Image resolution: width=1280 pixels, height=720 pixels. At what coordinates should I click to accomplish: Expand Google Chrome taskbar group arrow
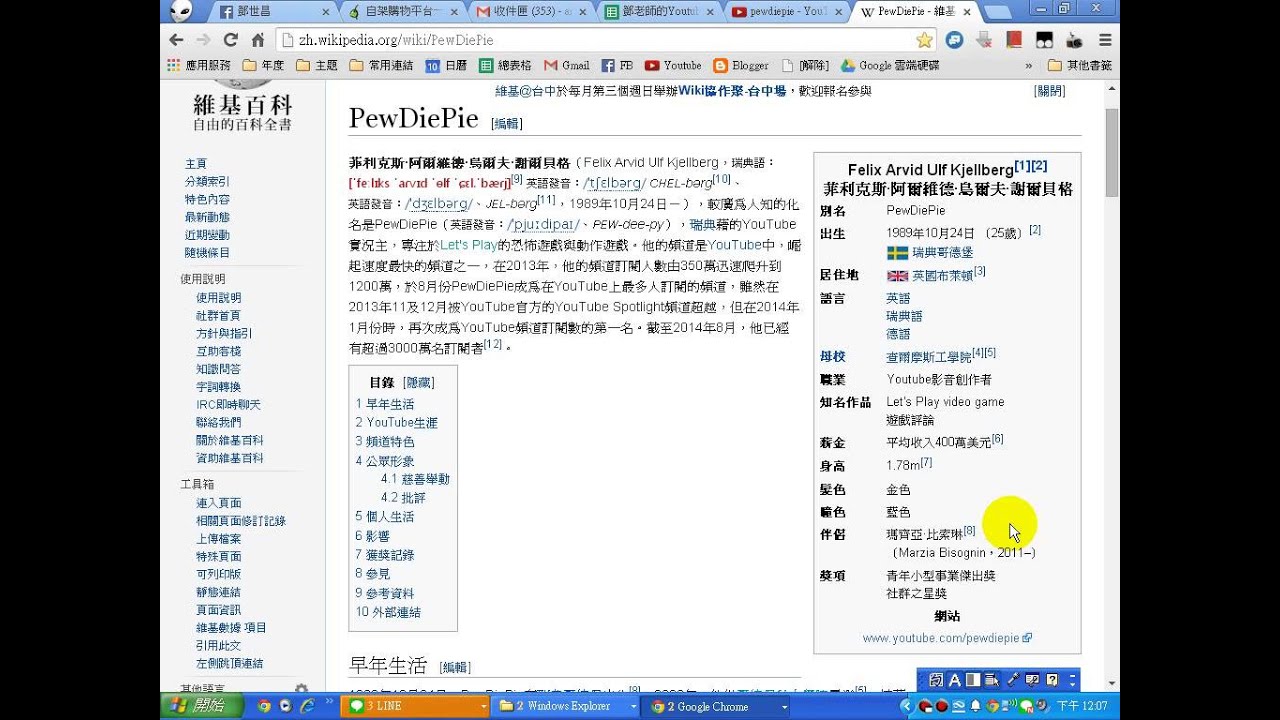click(x=785, y=706)
